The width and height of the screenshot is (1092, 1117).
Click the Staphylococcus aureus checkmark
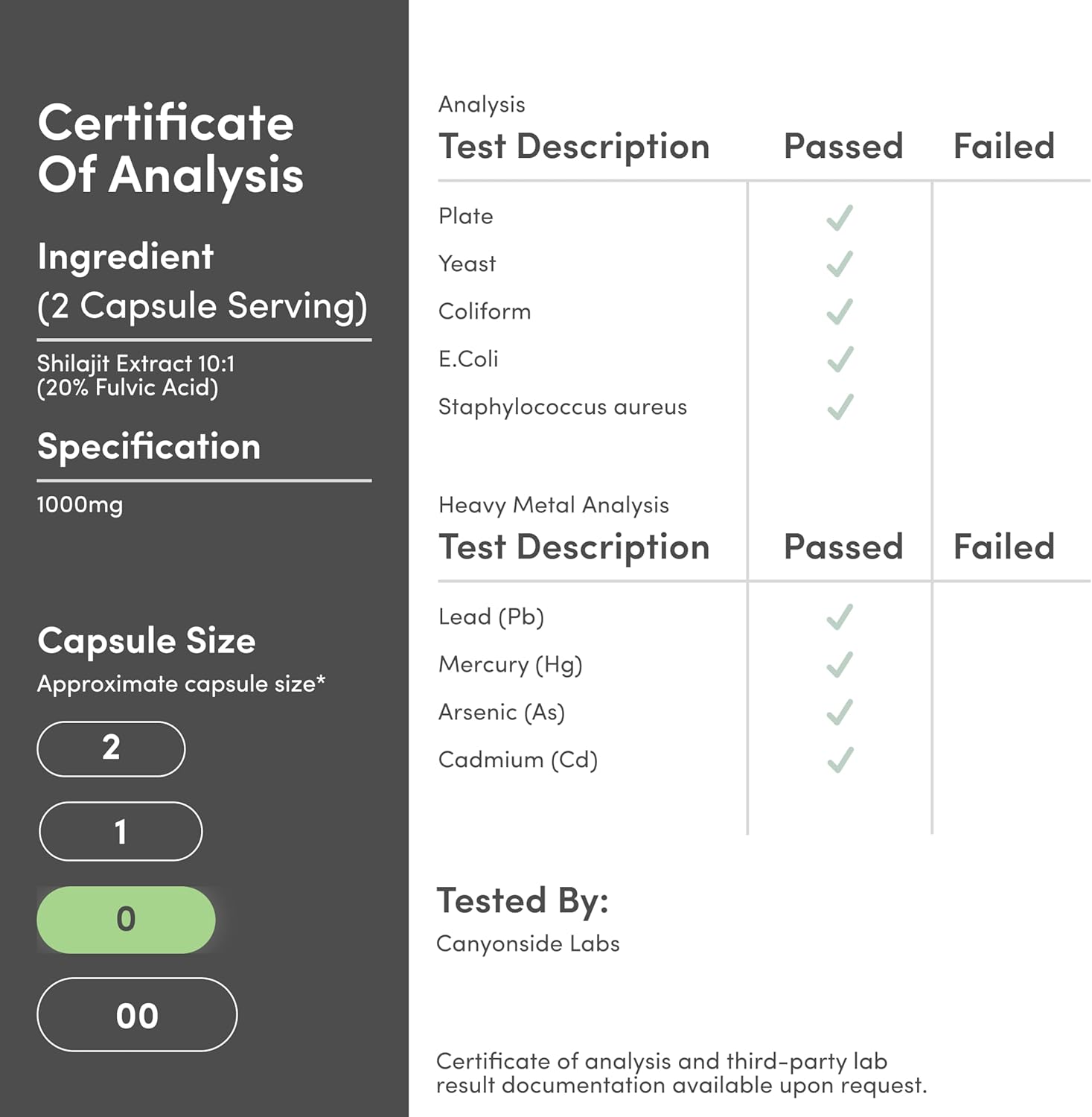(840, 407)
